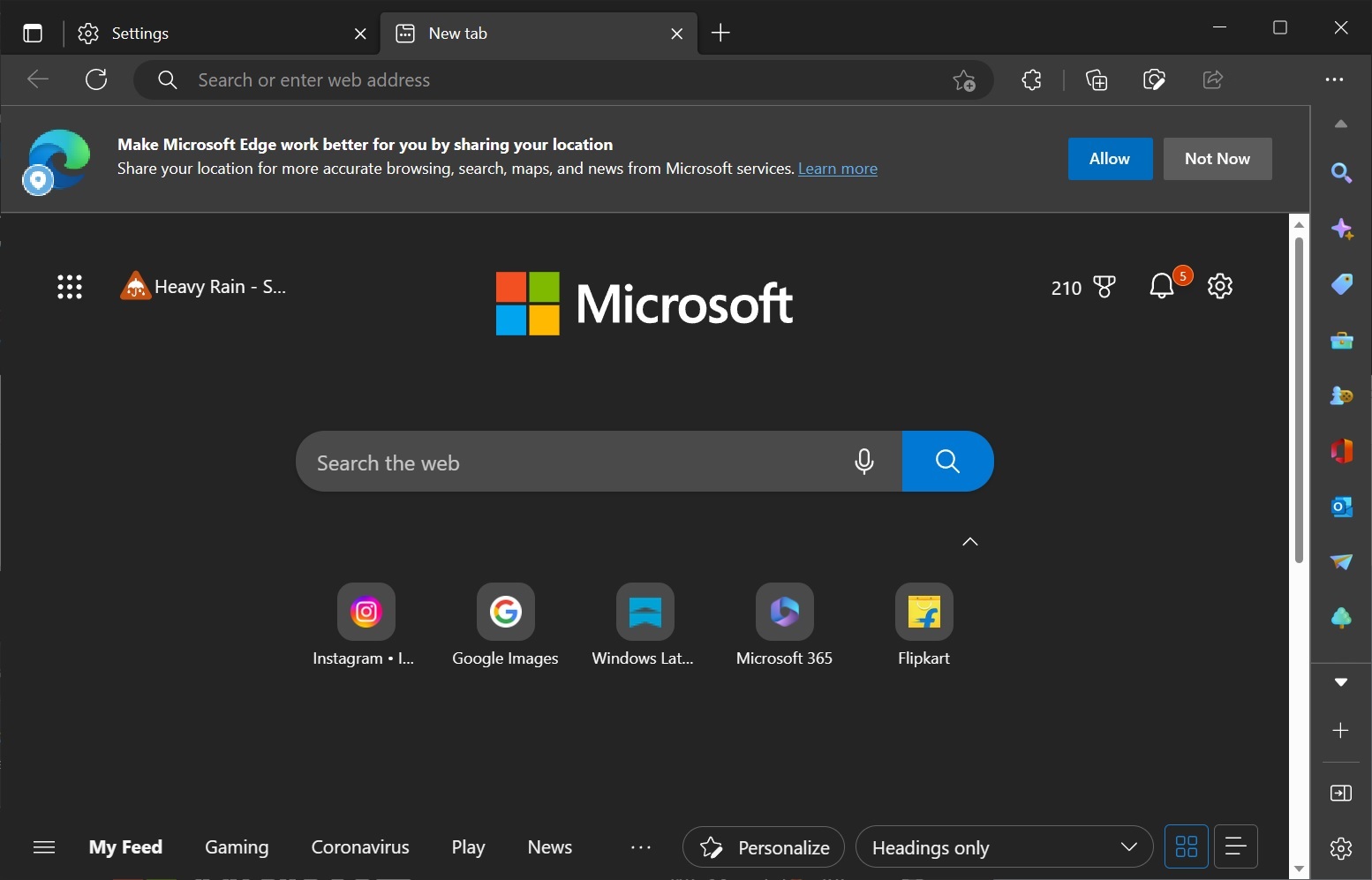Start a Web Capture screenshot
This screenshot has height=880, width=1372.
1154,79
